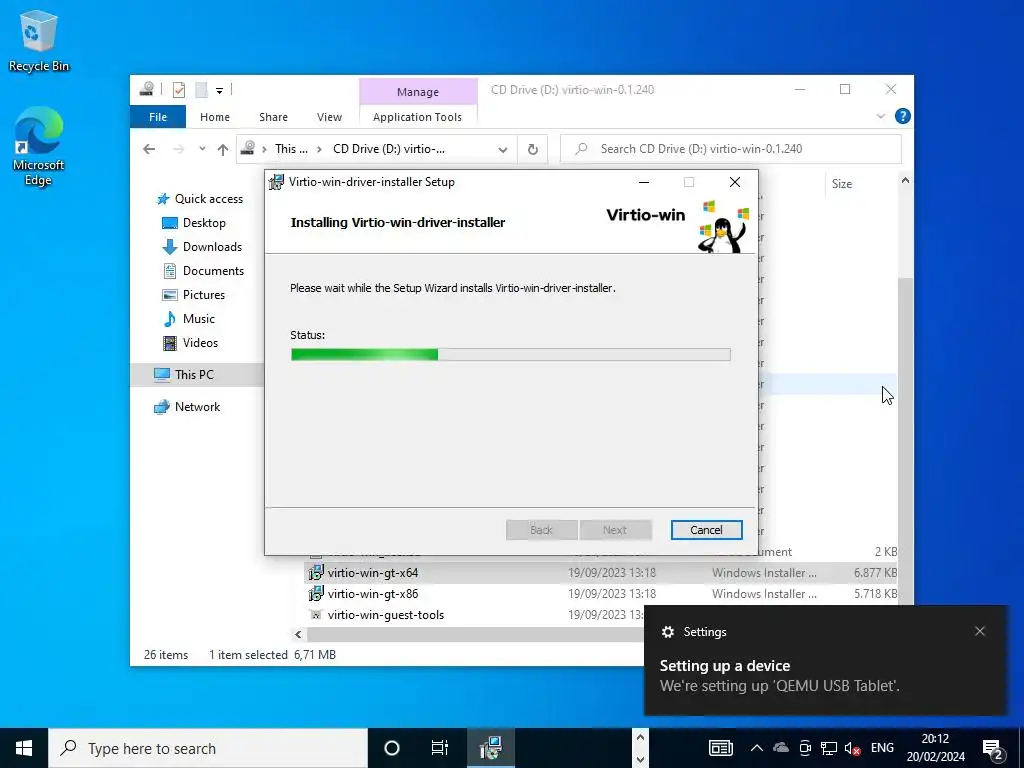Go forward in Explorer navigation
The height and width of the screenshot is (768, 1024).
point(178,149)
